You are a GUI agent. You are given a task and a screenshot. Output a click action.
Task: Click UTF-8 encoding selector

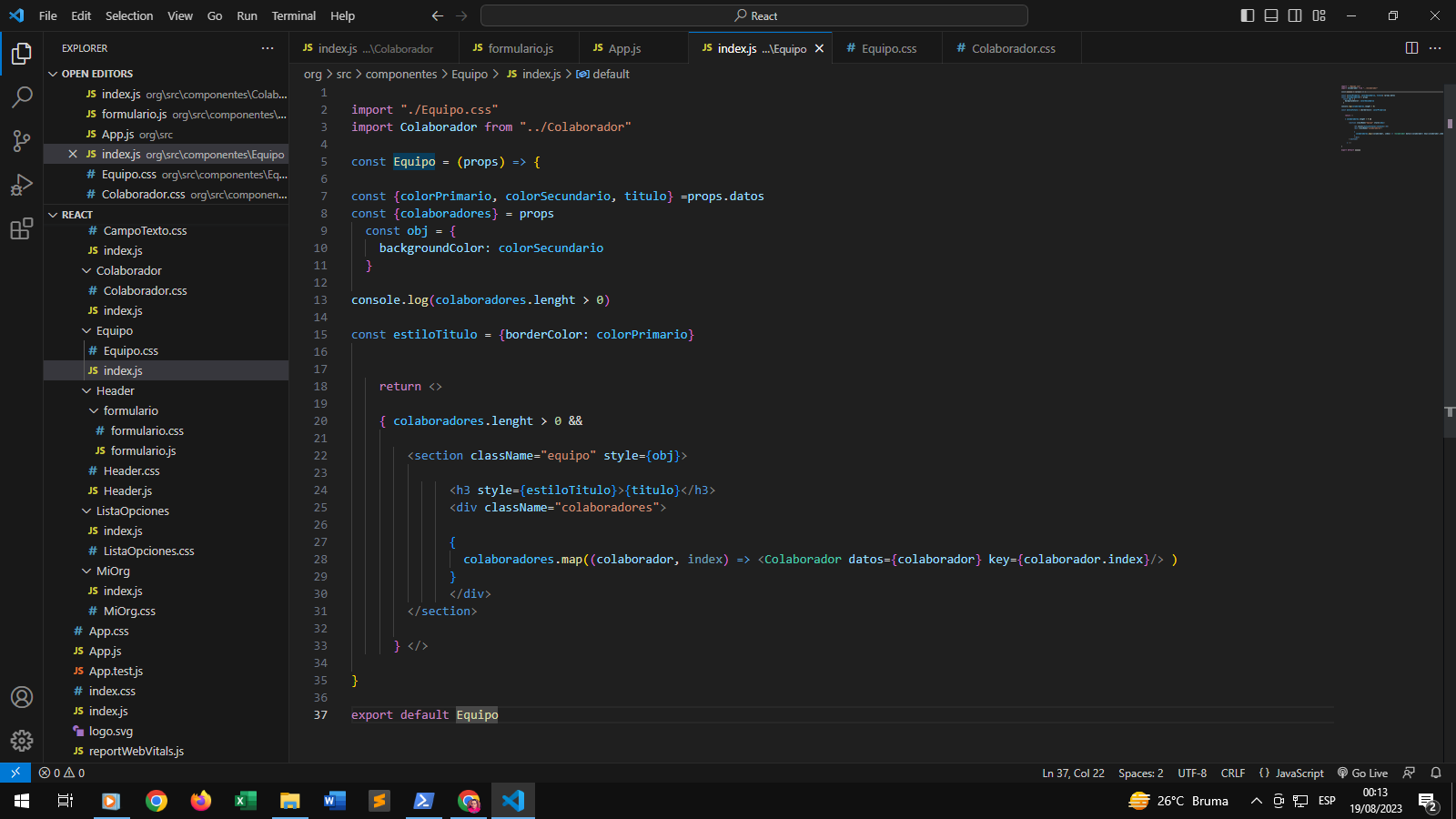pos(1192,773)
